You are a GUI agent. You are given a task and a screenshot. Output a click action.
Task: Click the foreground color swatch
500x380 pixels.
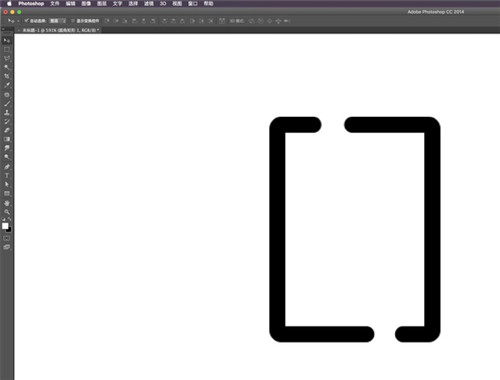(5, 226)
